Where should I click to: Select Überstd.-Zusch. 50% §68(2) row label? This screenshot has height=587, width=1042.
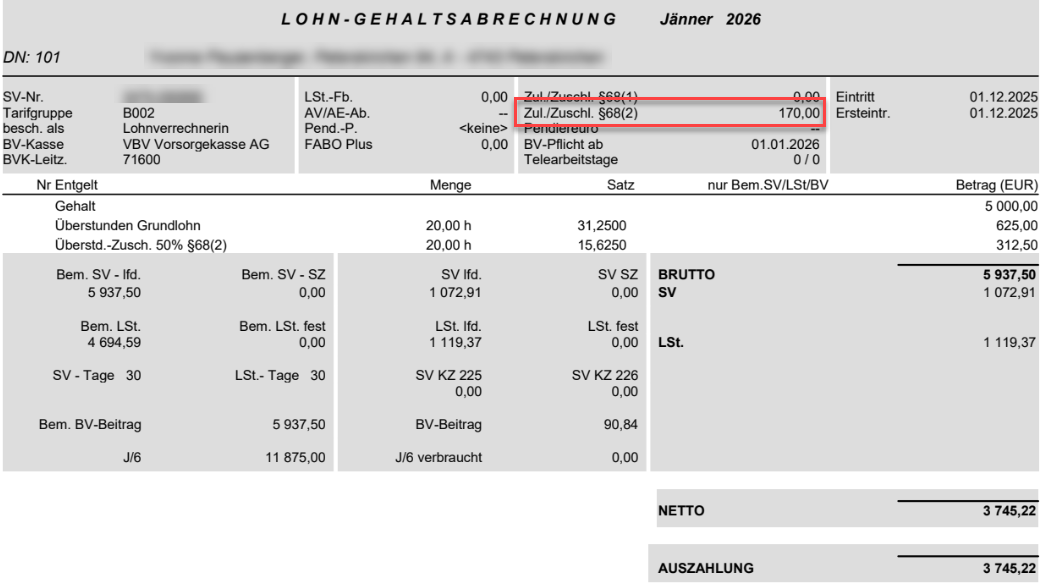tap(141, 245)
